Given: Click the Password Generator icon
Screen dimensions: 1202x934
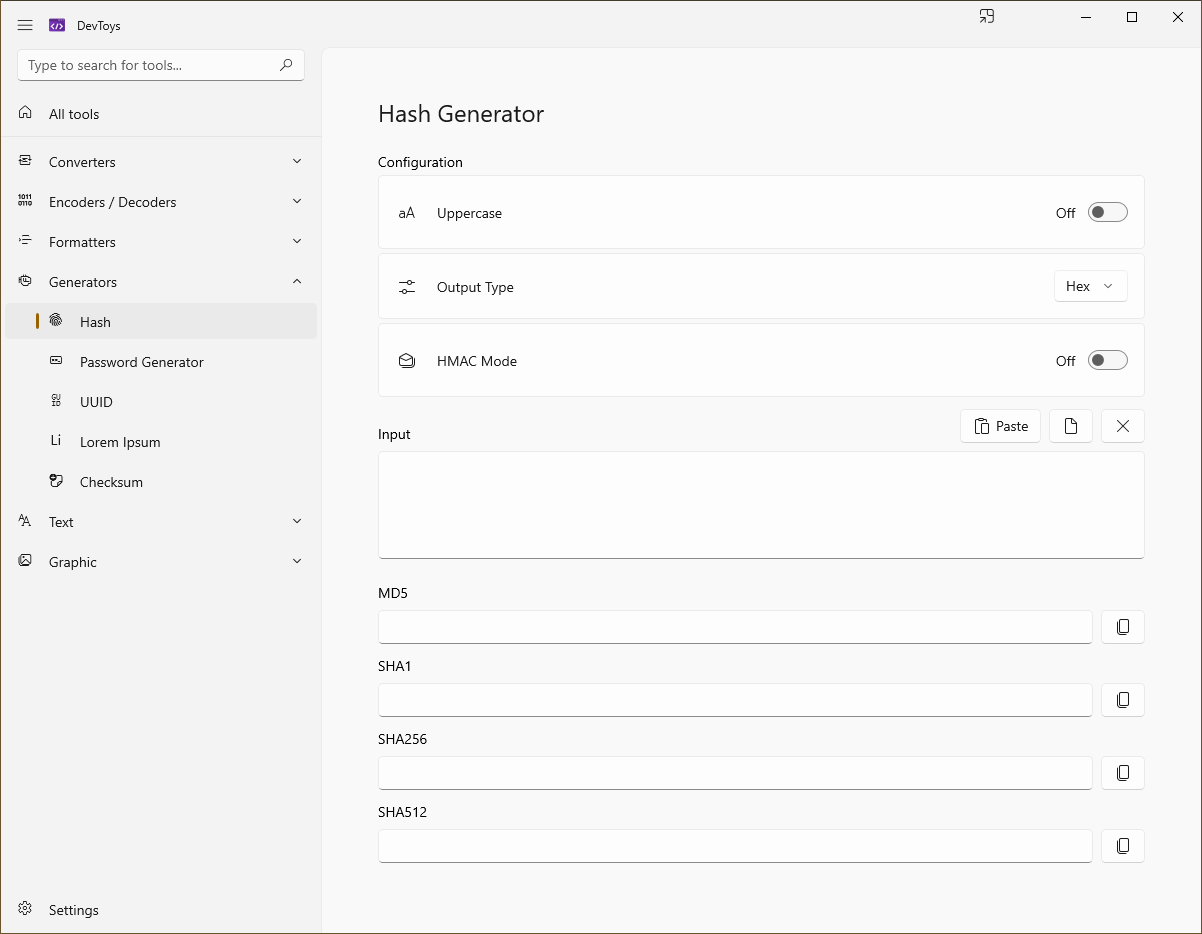Looking at the screenshot, I should (x=56, y=361).
